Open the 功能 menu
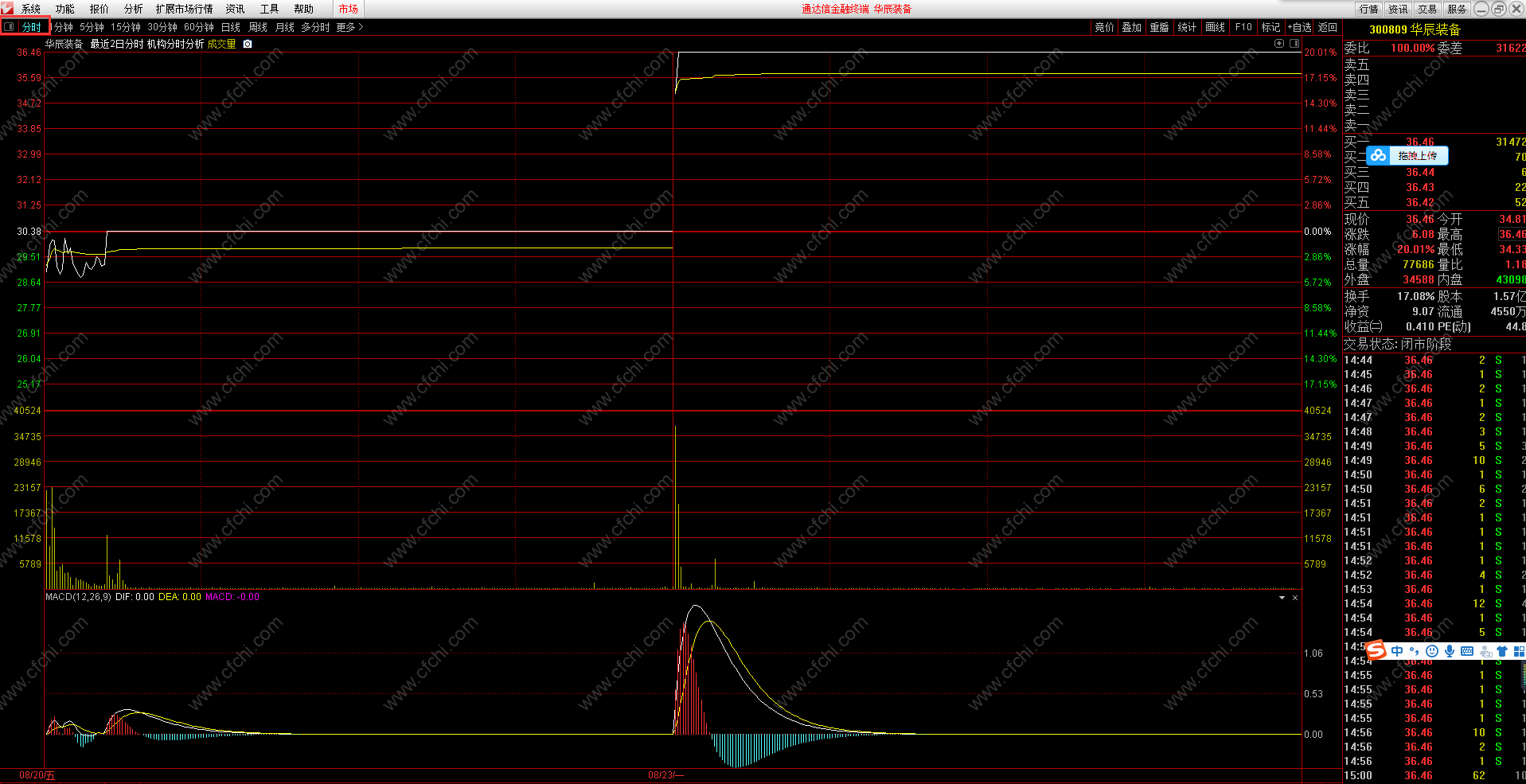 [65, 9]
